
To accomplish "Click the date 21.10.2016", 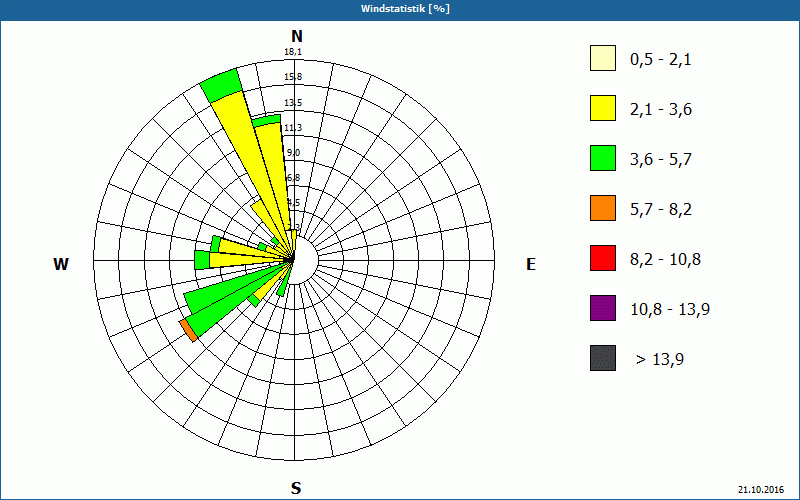I will point(761,489).
